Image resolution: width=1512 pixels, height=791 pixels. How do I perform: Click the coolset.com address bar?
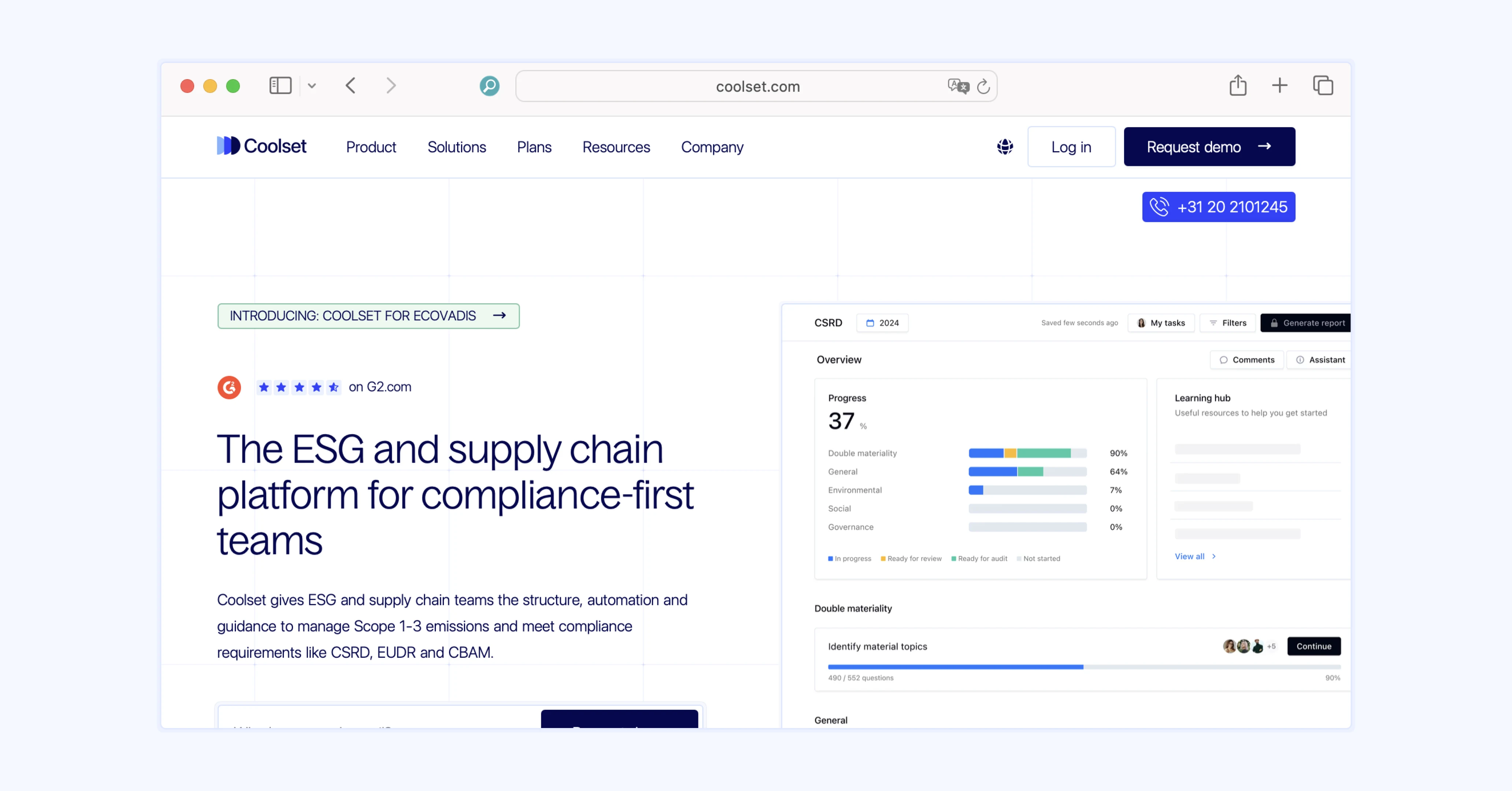click(757, 86)
